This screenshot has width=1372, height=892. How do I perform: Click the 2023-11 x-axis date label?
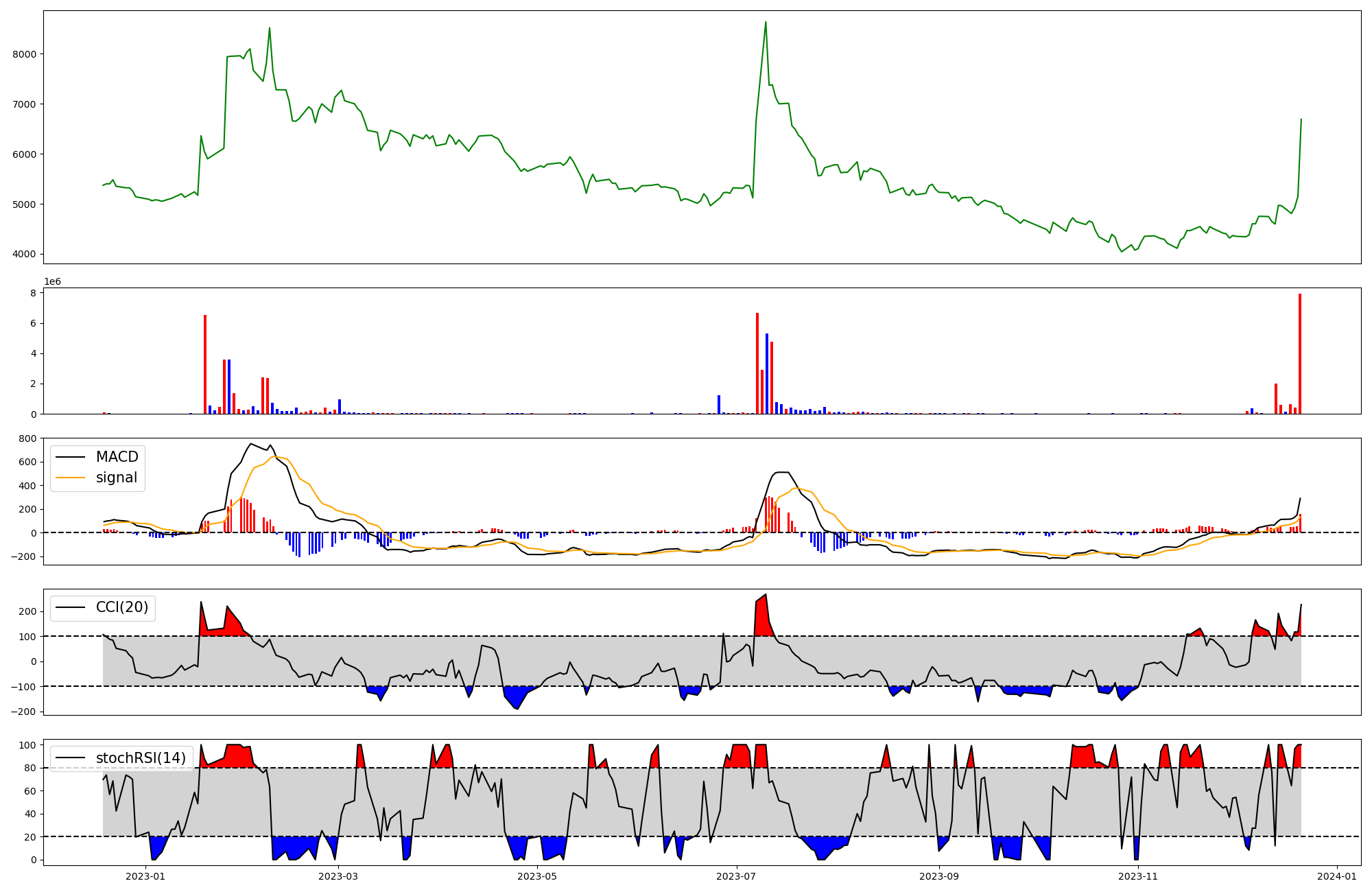tap(1138, 876)
